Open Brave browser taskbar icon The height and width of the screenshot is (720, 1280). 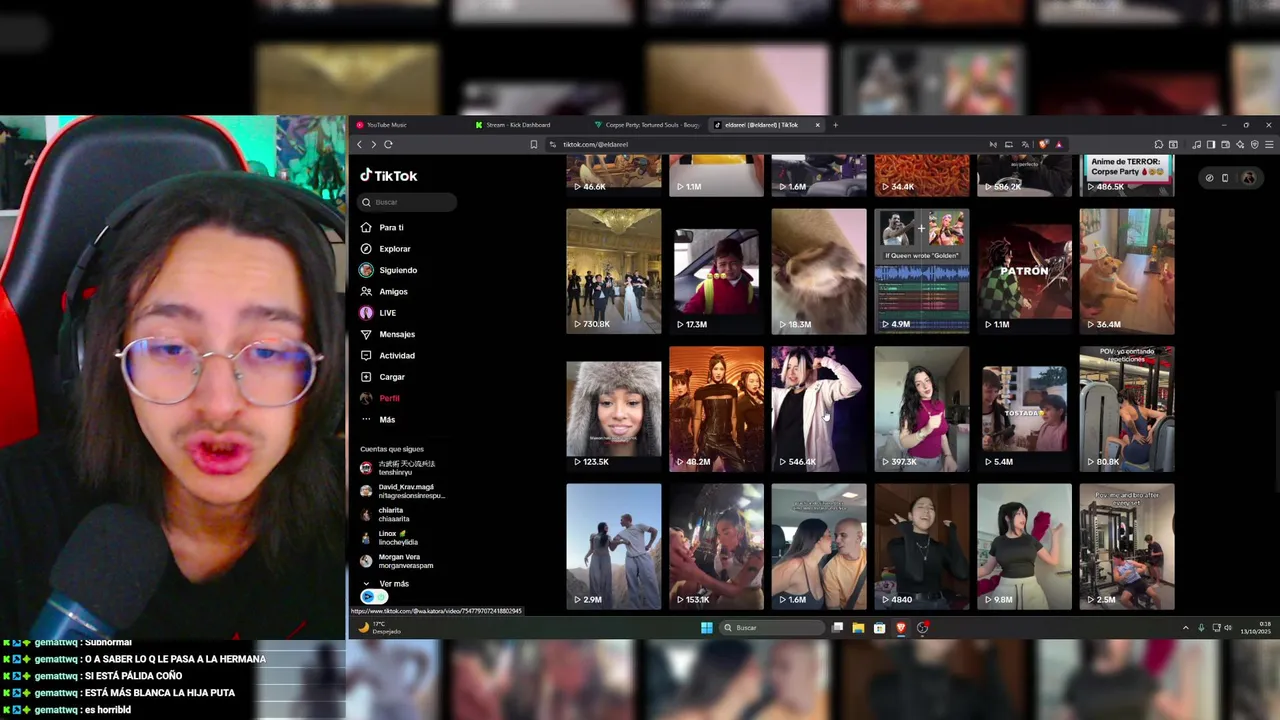tap(901, 628)
